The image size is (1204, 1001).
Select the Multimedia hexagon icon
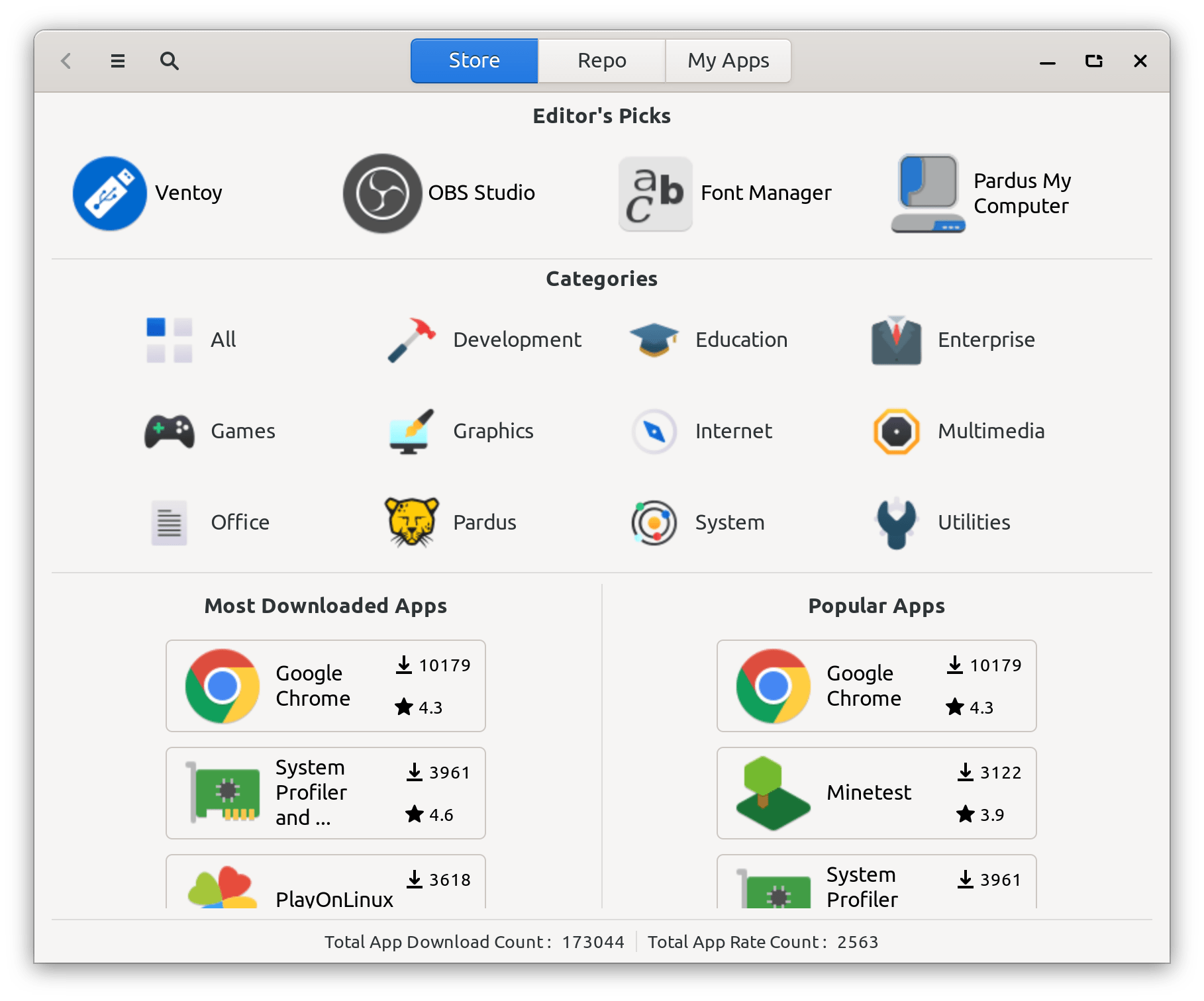[x=896, y=432]
